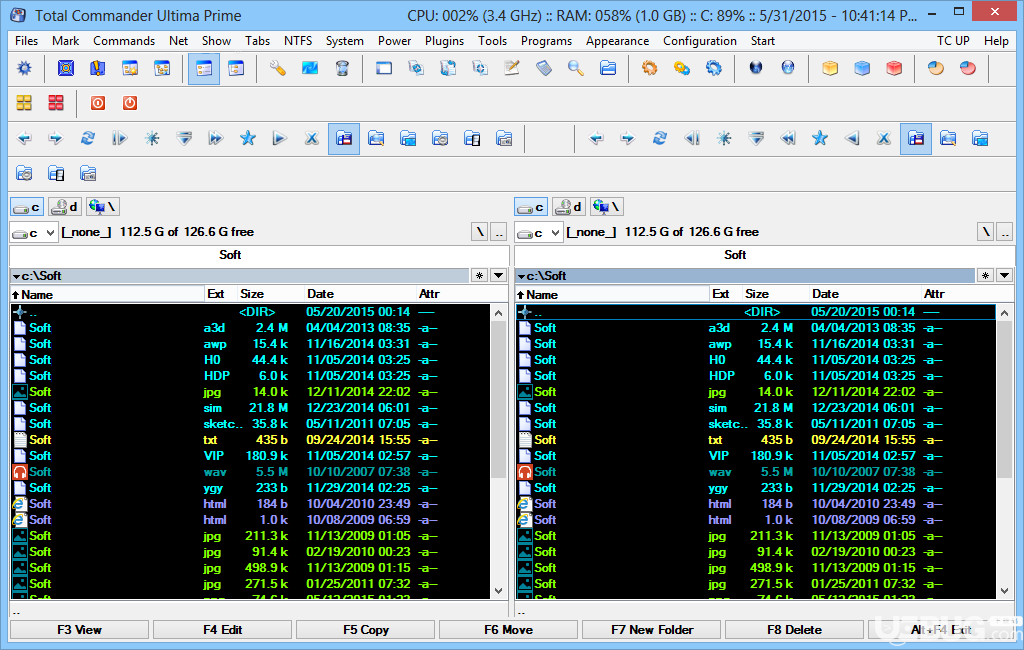The image size is (1024, 650).
Task: Click refresh icon in left panel toolbar
Action: point(88,138)
